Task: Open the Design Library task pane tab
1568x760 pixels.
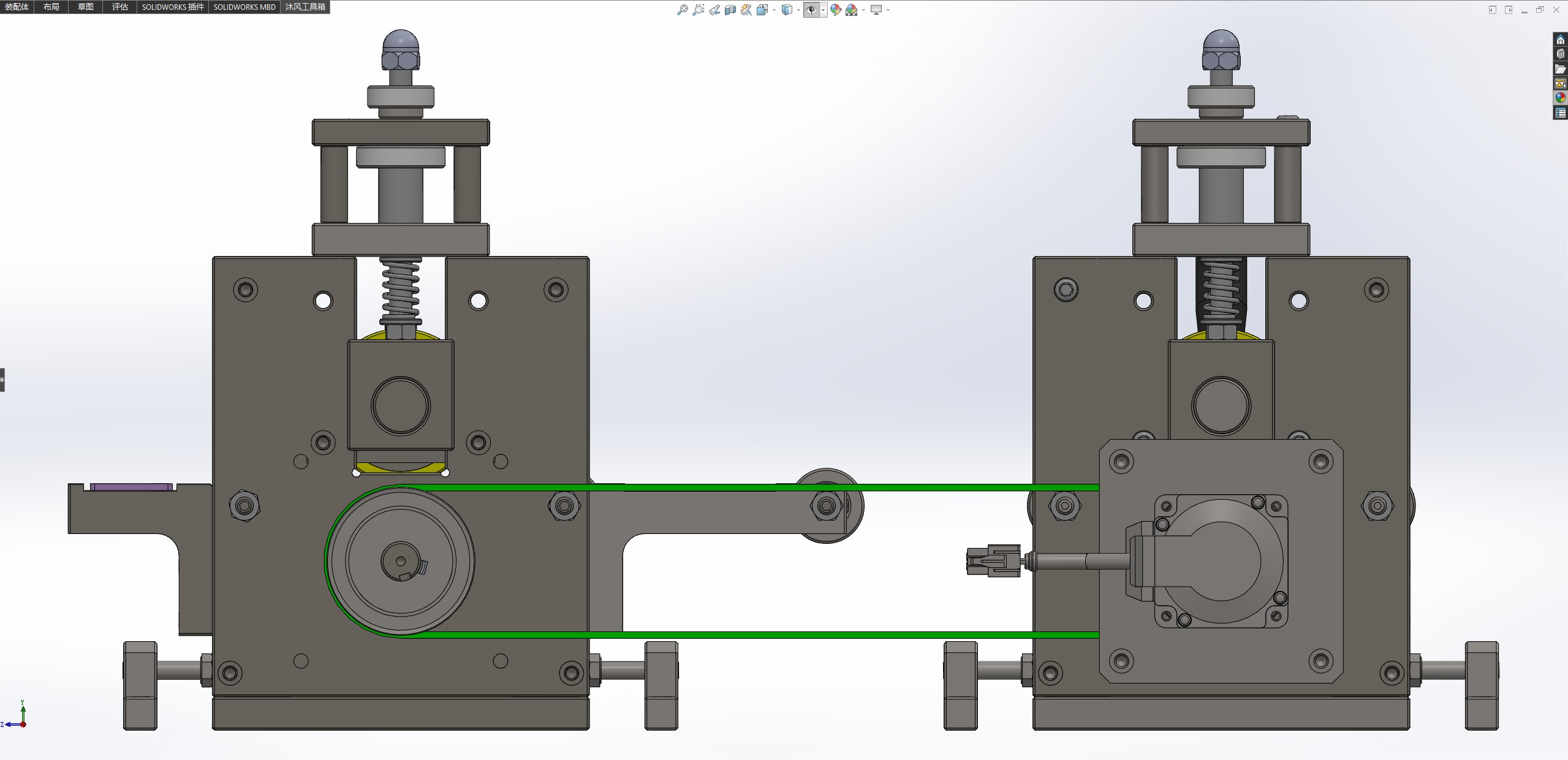Action: 1560,55
